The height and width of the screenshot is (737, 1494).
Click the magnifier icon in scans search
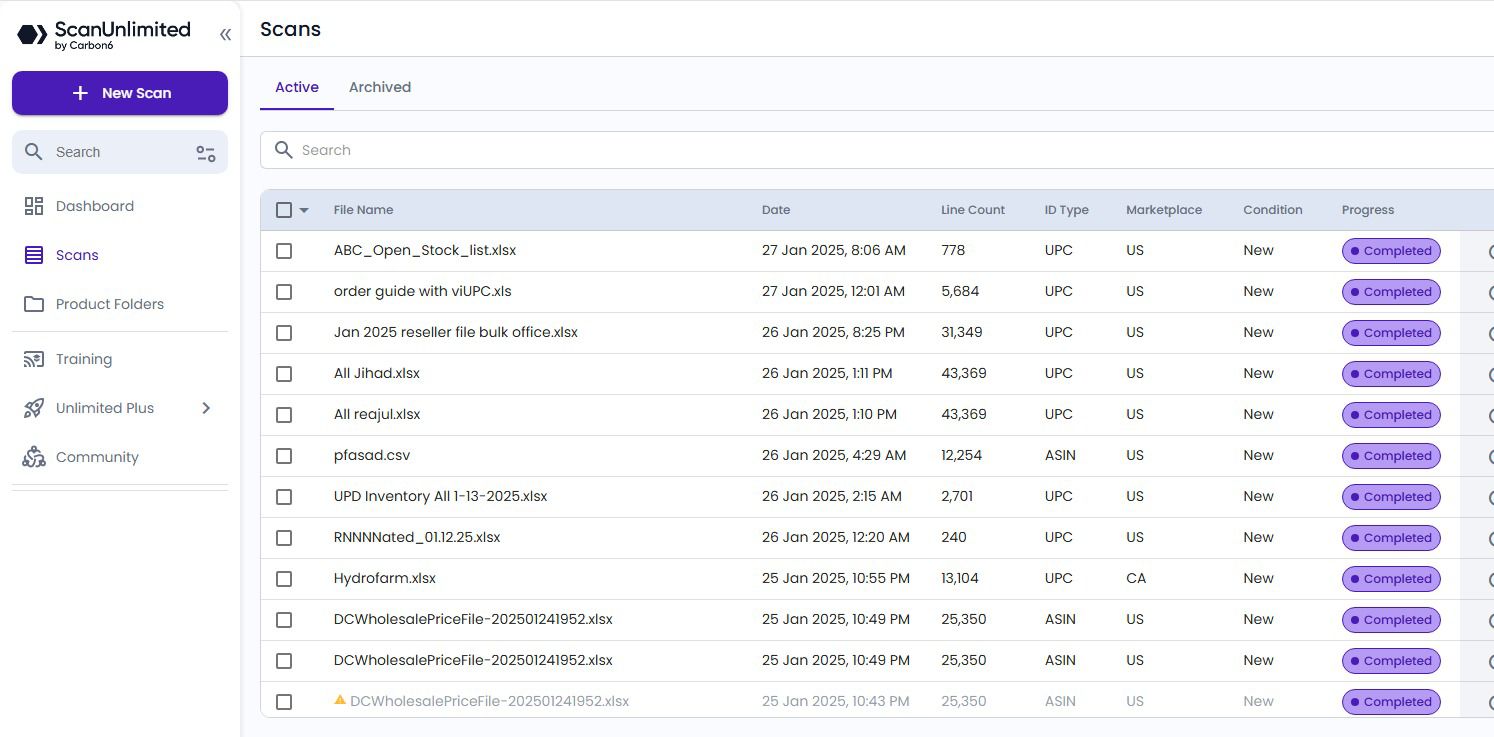pos(284,150)
